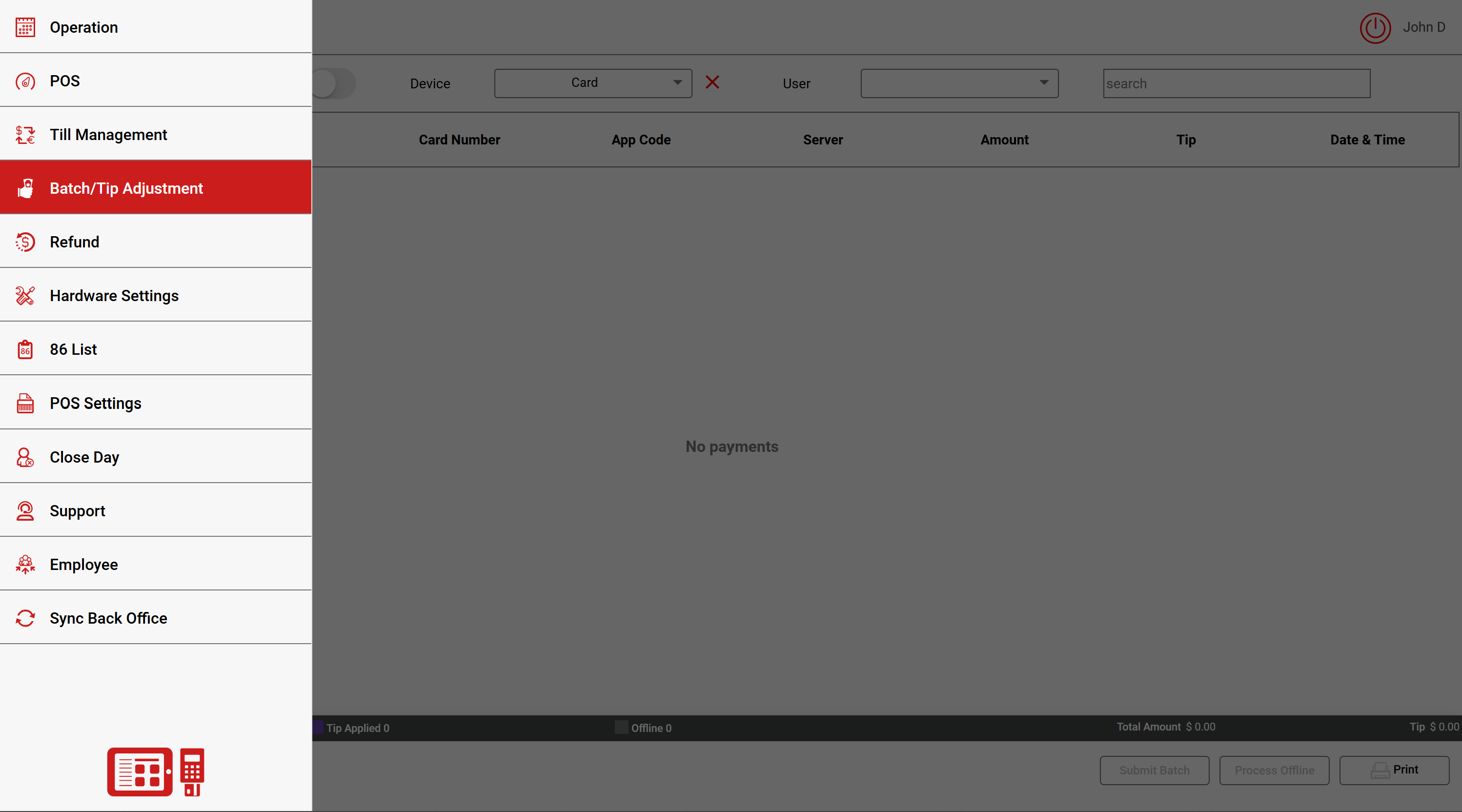Viewport: 1462px width, 812px height.
Task: Click the 86 List clipboard icon
Action: point(25,349)
